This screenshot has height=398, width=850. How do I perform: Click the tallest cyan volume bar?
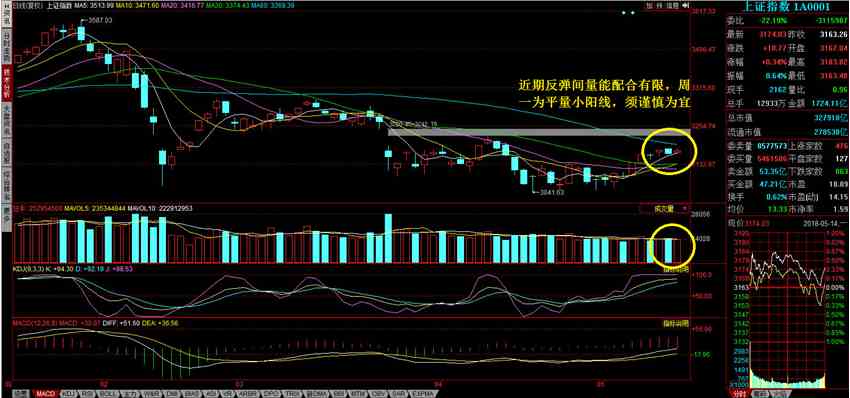pos(388,239)
